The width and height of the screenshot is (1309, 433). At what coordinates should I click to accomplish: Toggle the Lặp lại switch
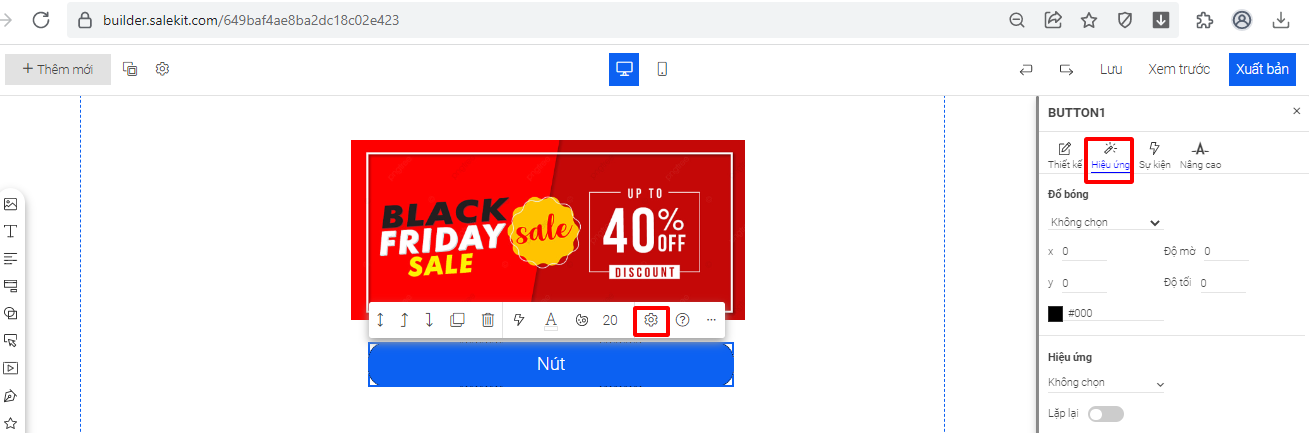click(1106, 414)
